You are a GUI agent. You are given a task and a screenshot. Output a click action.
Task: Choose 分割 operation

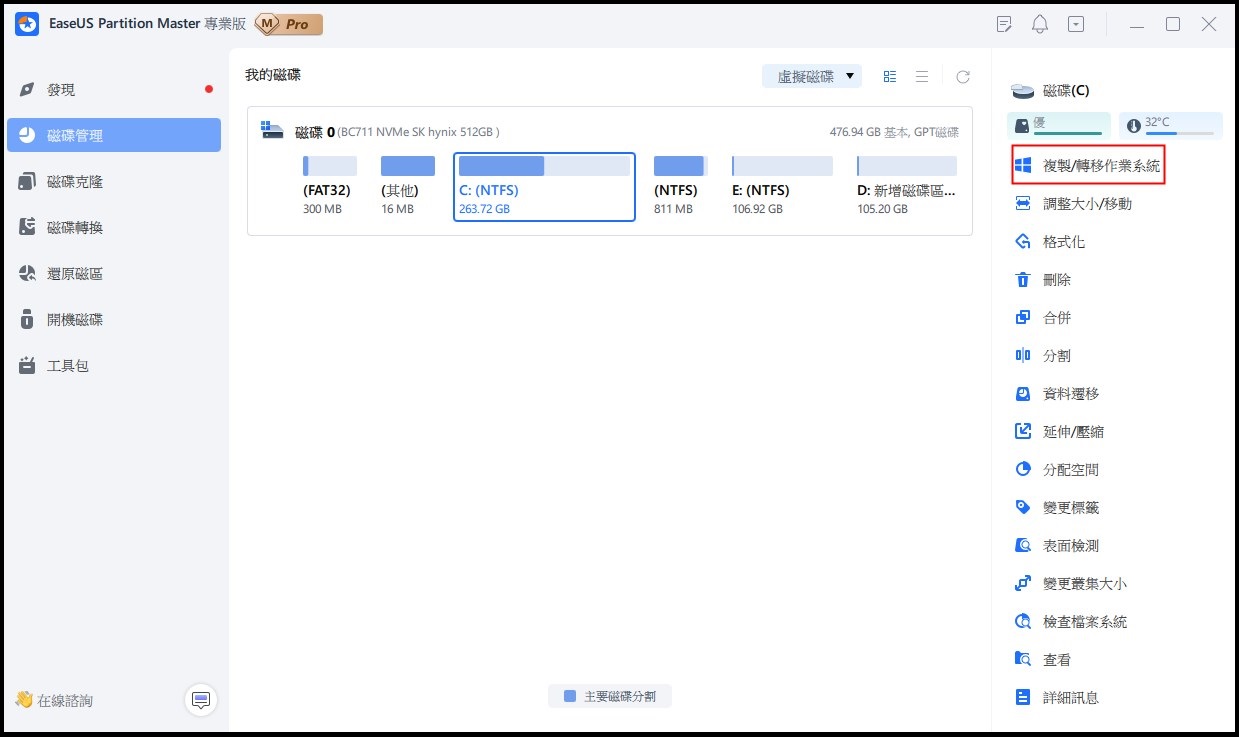tap(1043, 356)
